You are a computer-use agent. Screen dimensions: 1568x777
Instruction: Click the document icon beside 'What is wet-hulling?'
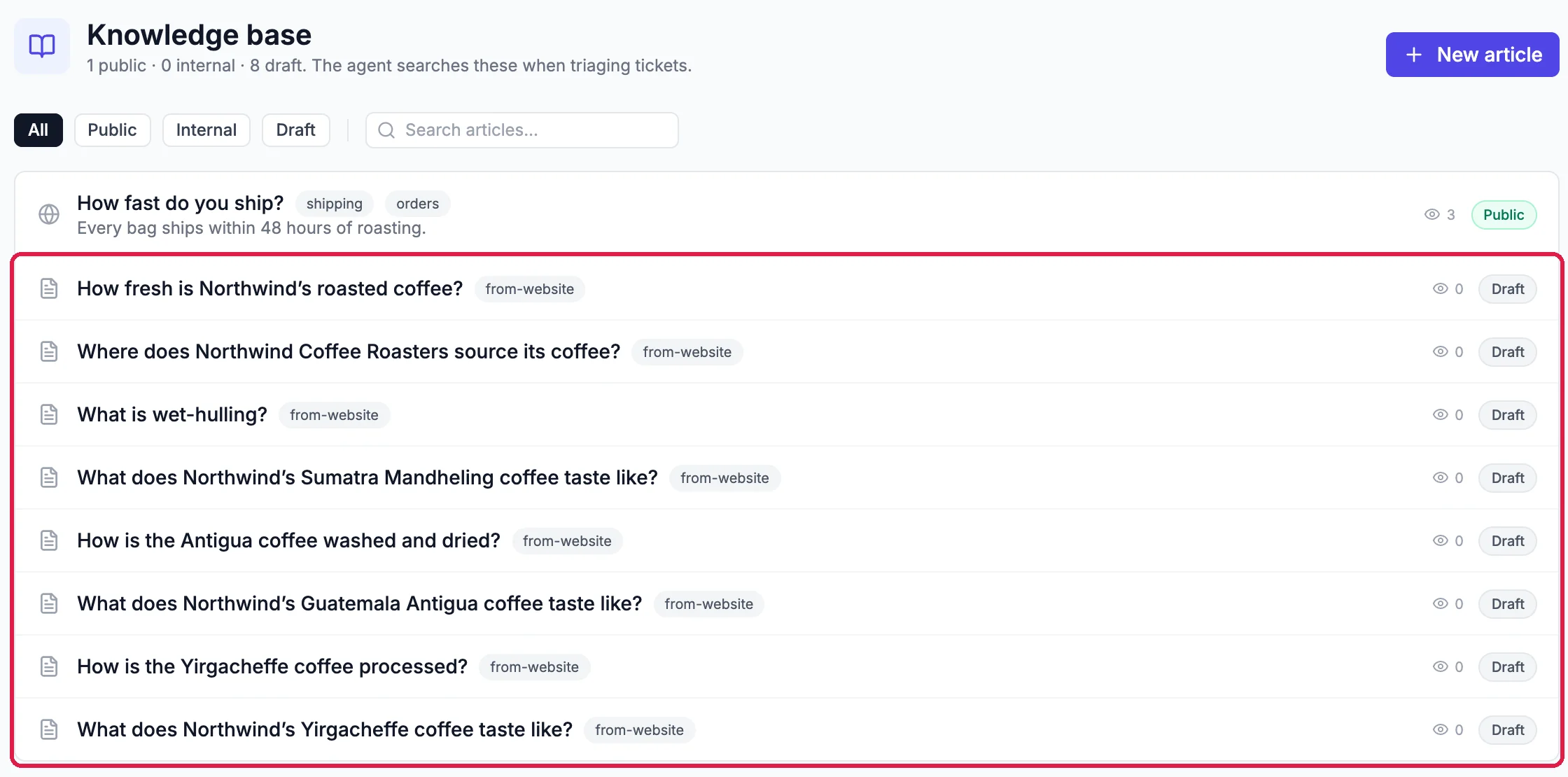(49, 414)
